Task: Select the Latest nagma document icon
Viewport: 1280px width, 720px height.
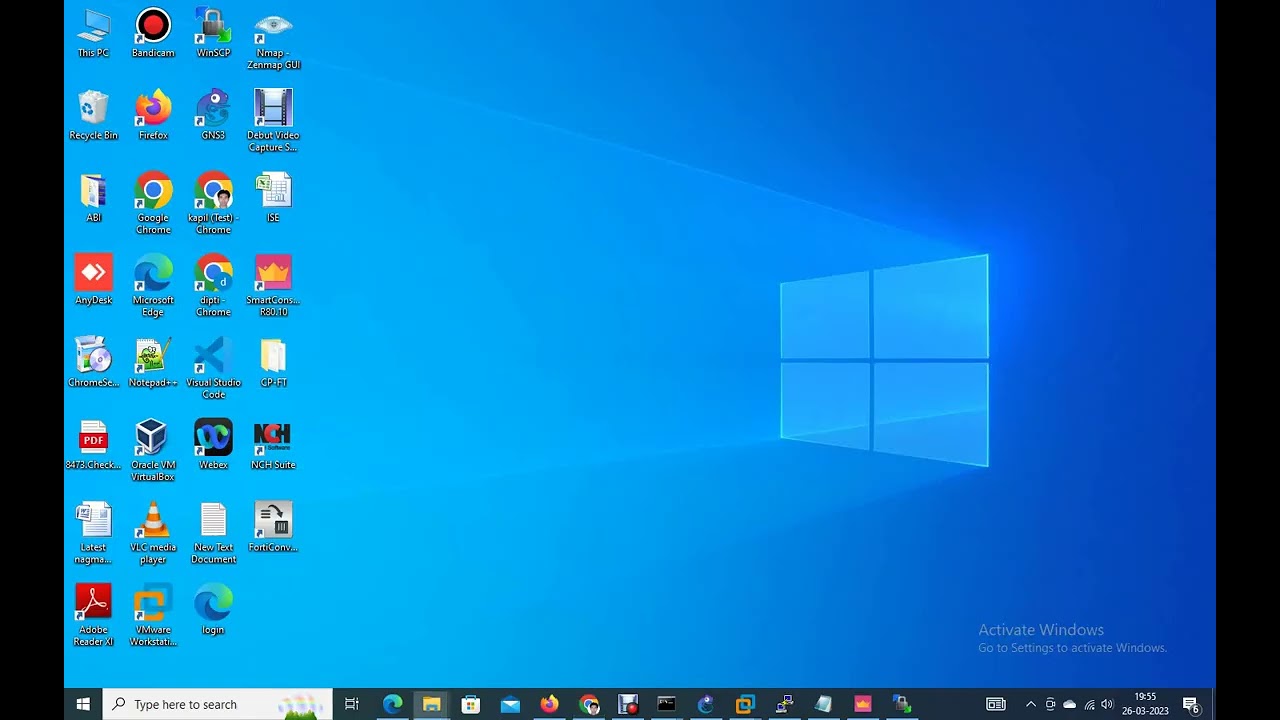Action: coord(93,532)
